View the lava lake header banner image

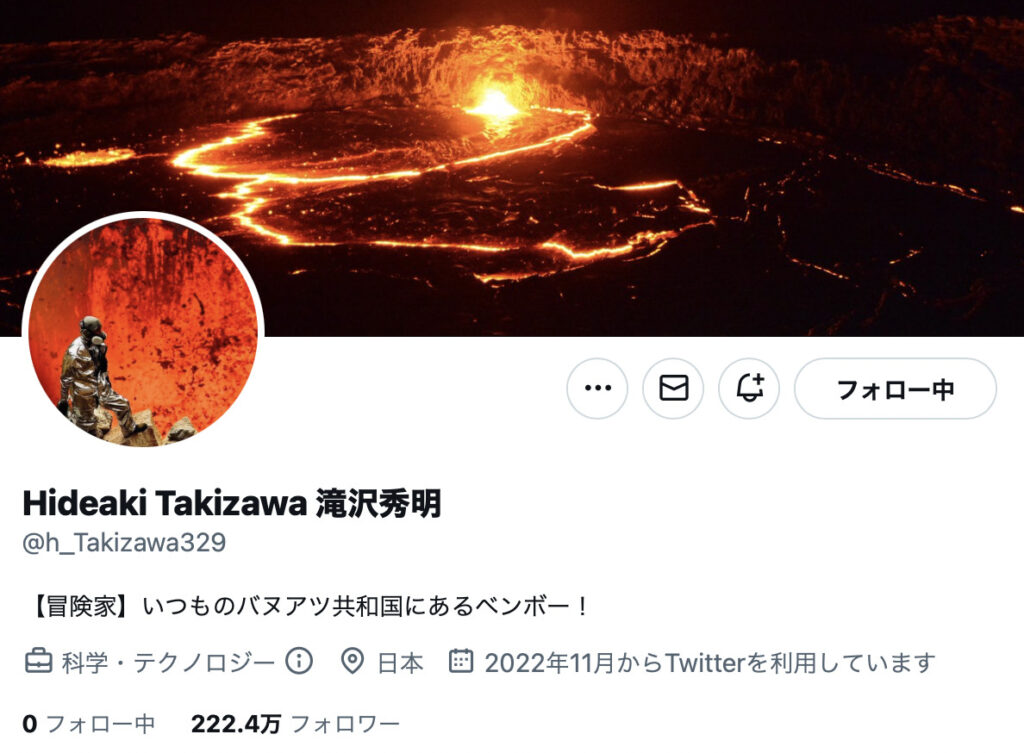512,168
